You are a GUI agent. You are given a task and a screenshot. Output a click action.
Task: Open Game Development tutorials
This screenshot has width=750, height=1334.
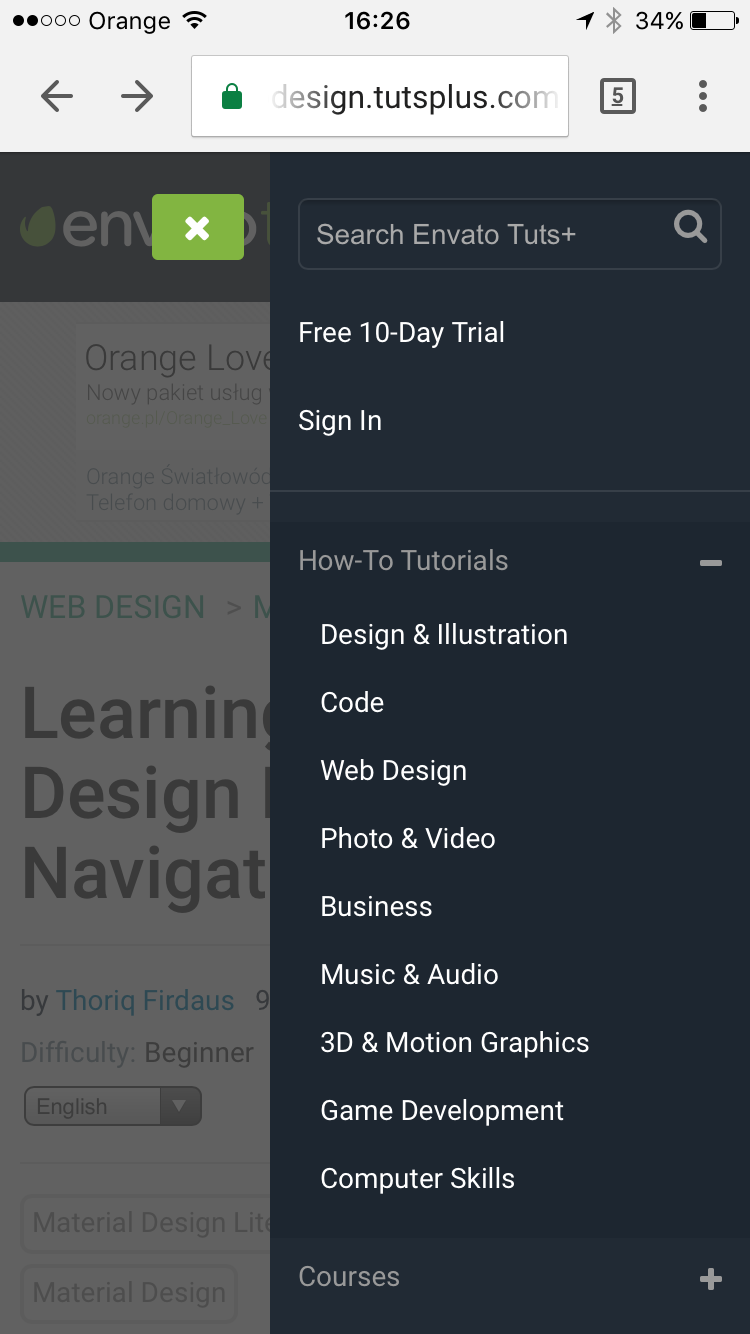coord(442,1111)
